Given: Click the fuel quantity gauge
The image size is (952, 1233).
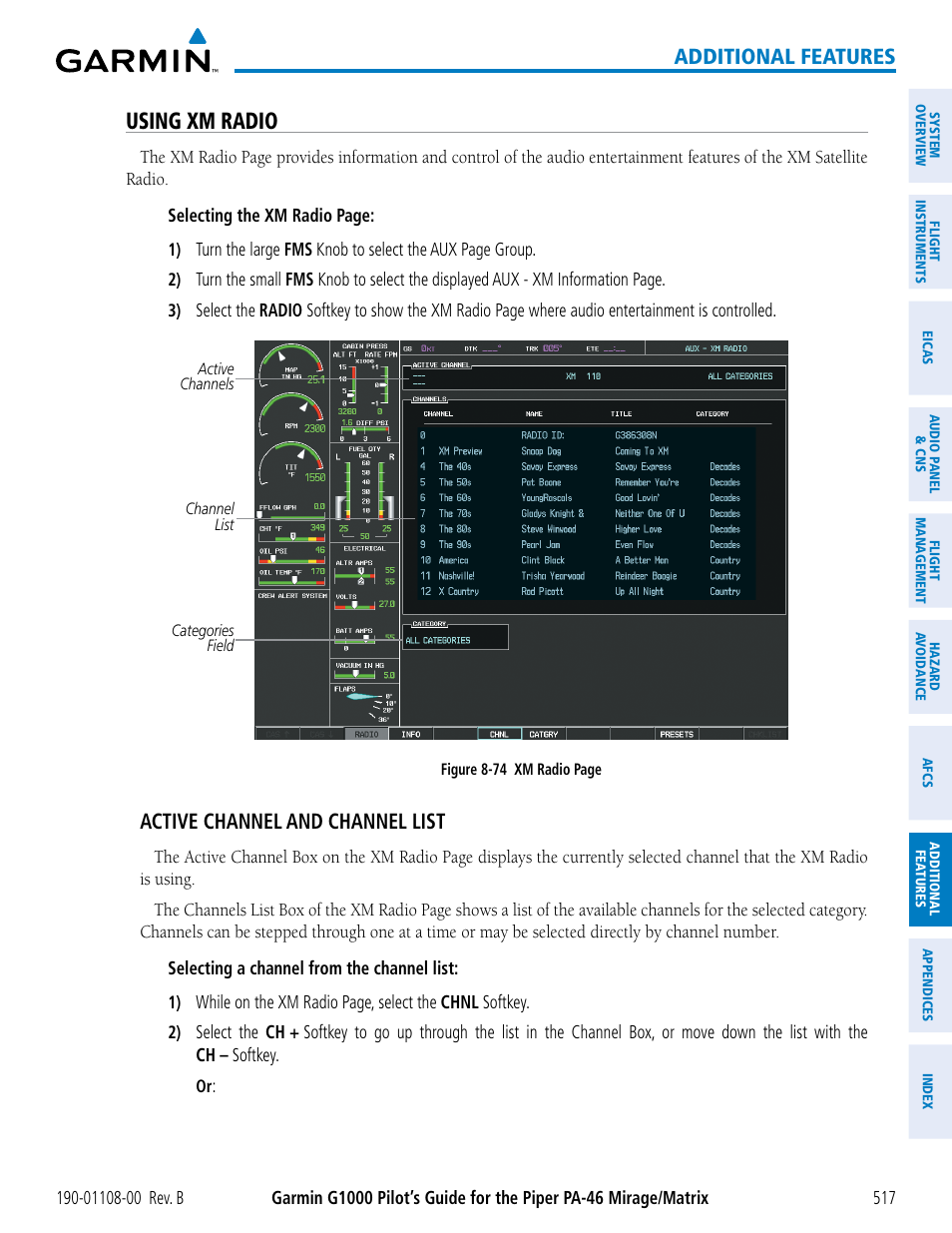Looking at the screenshot, I should click(364, 489).
